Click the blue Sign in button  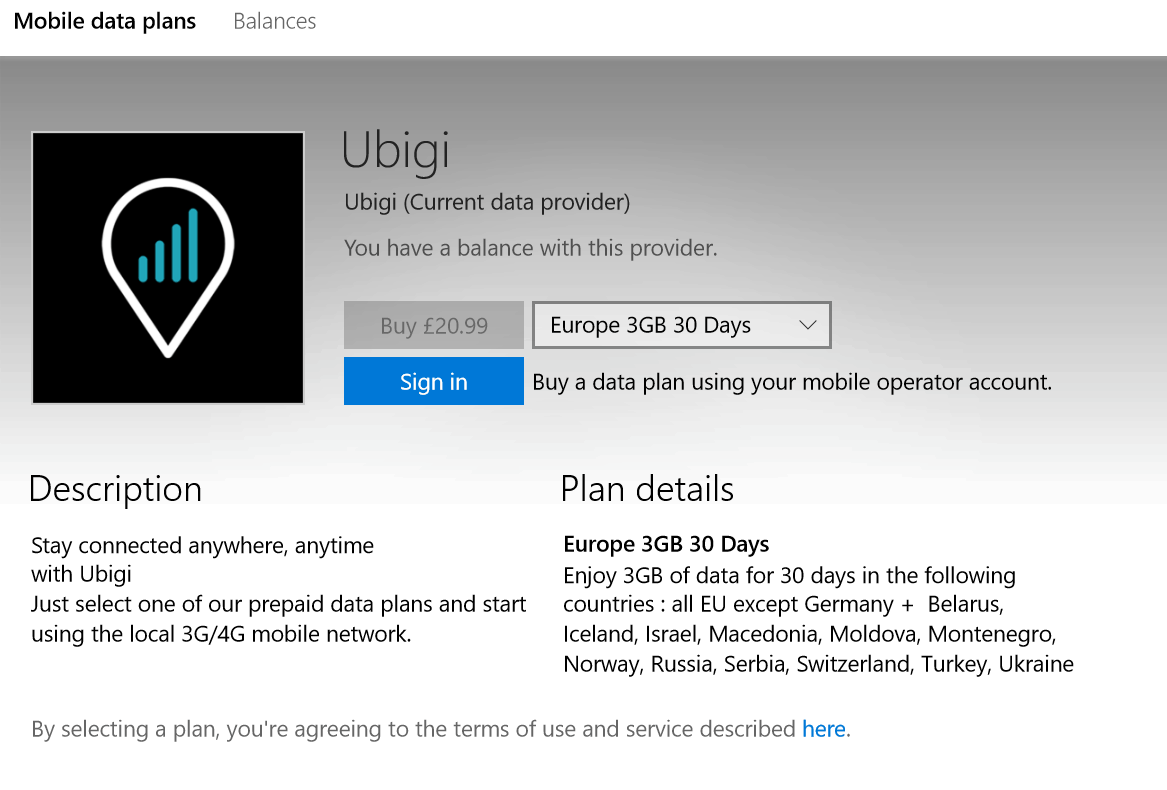pos(434,381)
